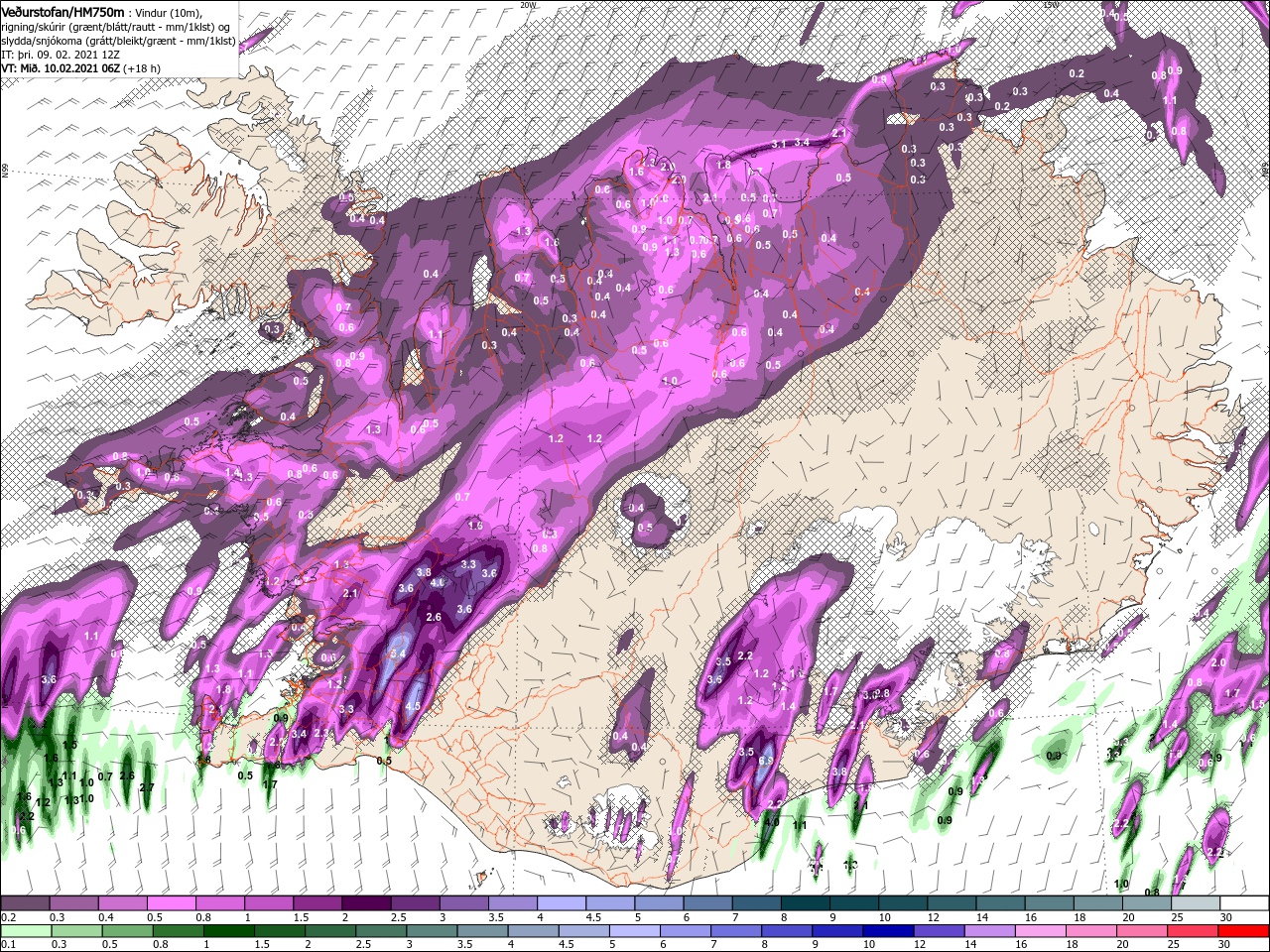Click the "0.2" label on the upper legend scale
Image resolution: width=1270 pixels, height=952 pixels.
tap(8, 917)
